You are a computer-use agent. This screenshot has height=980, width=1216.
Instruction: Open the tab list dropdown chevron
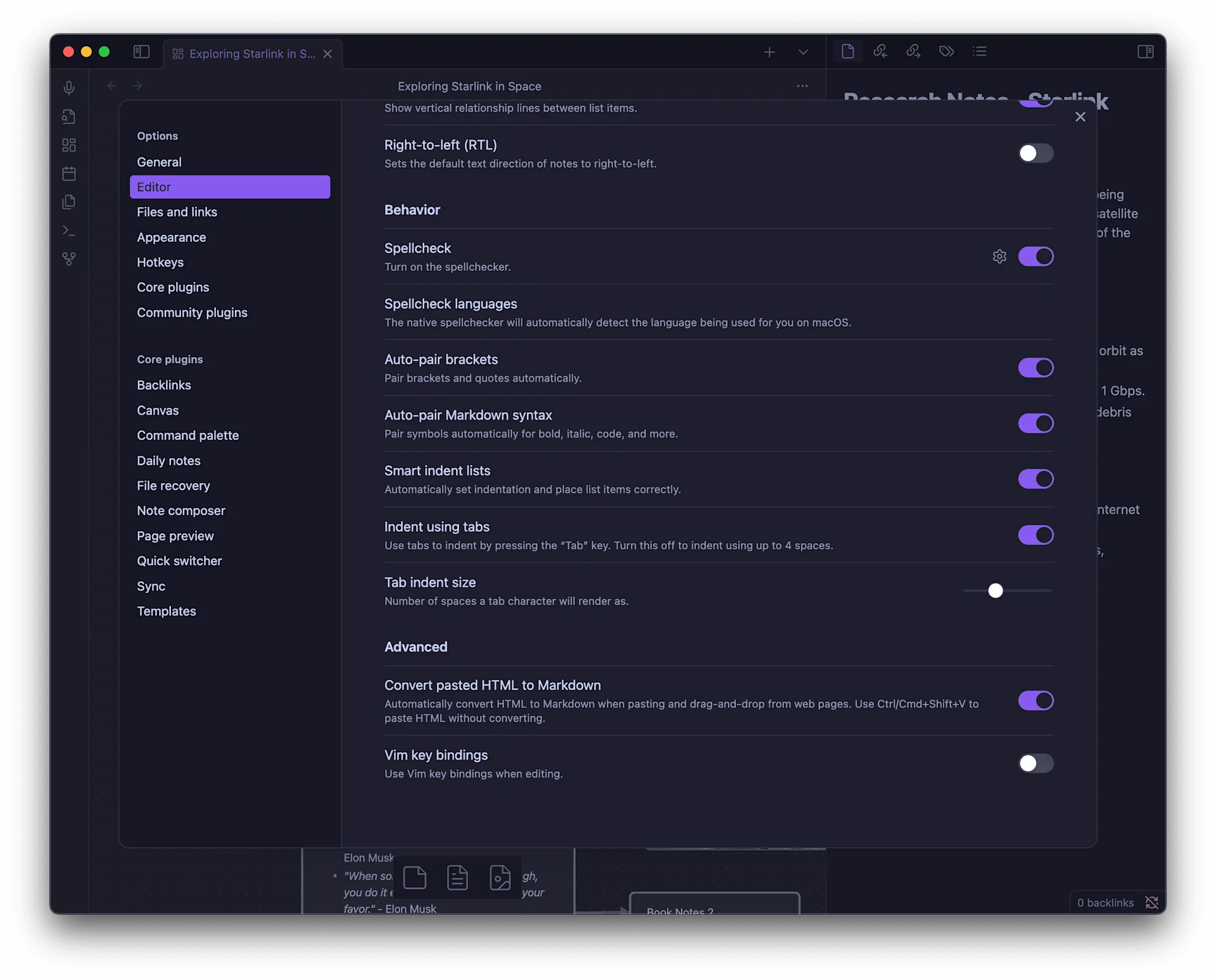pyautogui.click(x=803, y=52)
